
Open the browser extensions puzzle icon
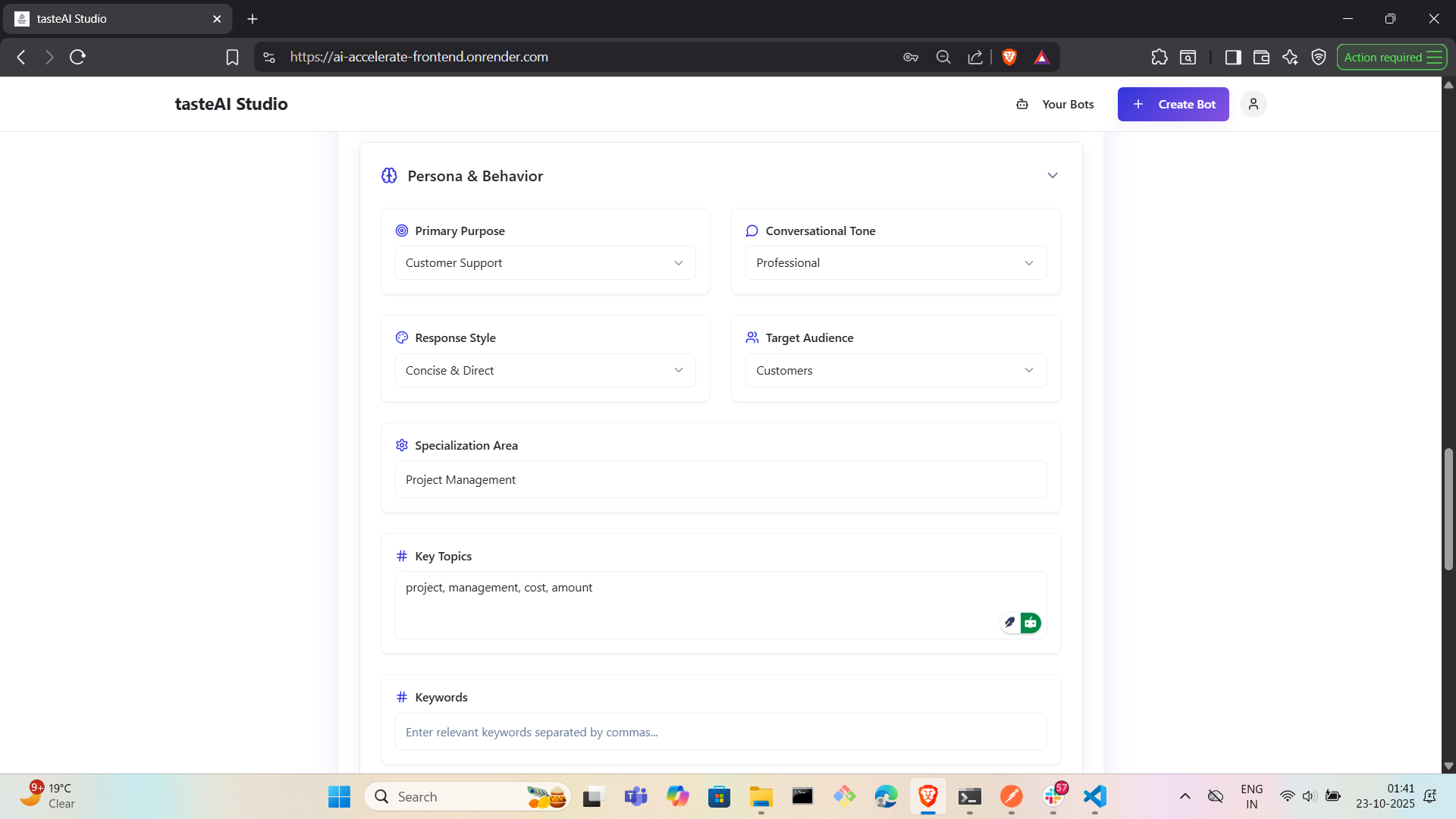tap(1159, 57)
